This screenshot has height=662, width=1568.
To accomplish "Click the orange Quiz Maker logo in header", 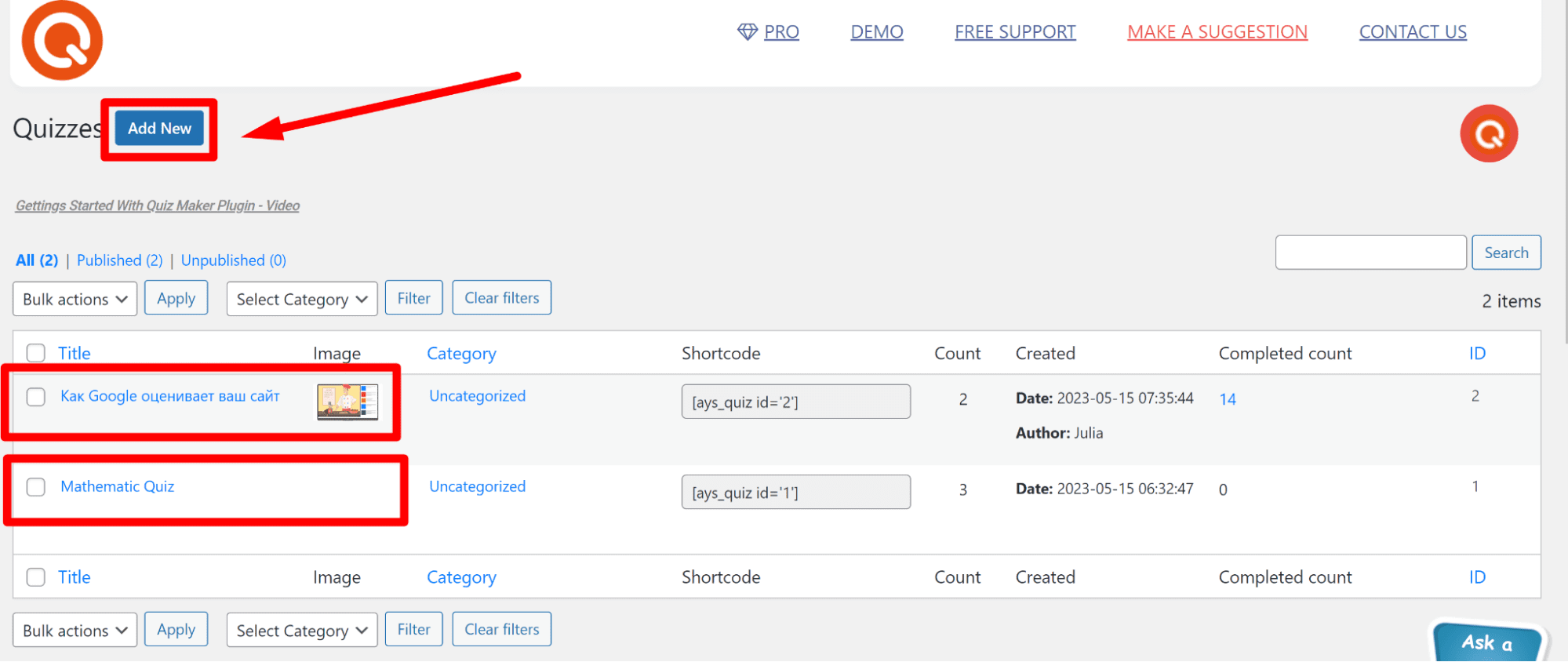I will point(62,41).
